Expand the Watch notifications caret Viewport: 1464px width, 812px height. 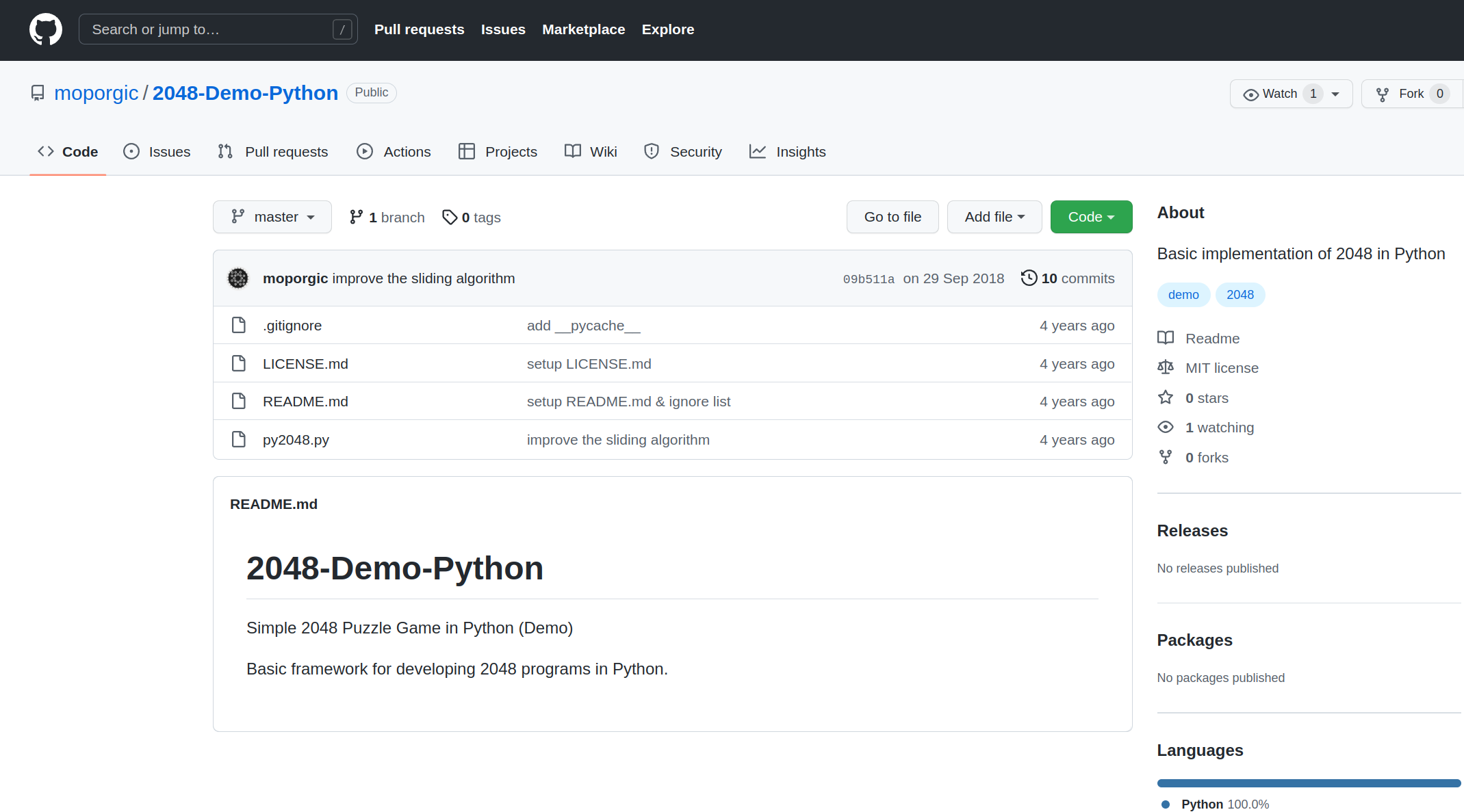click(x=1335, y=94)
